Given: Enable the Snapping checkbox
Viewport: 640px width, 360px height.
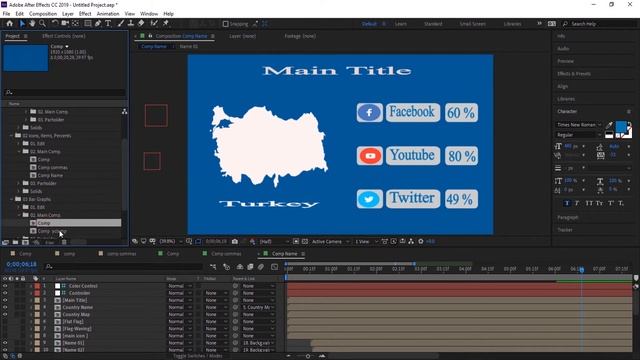Looking at the screenshot, I should (x=225, y=24).
